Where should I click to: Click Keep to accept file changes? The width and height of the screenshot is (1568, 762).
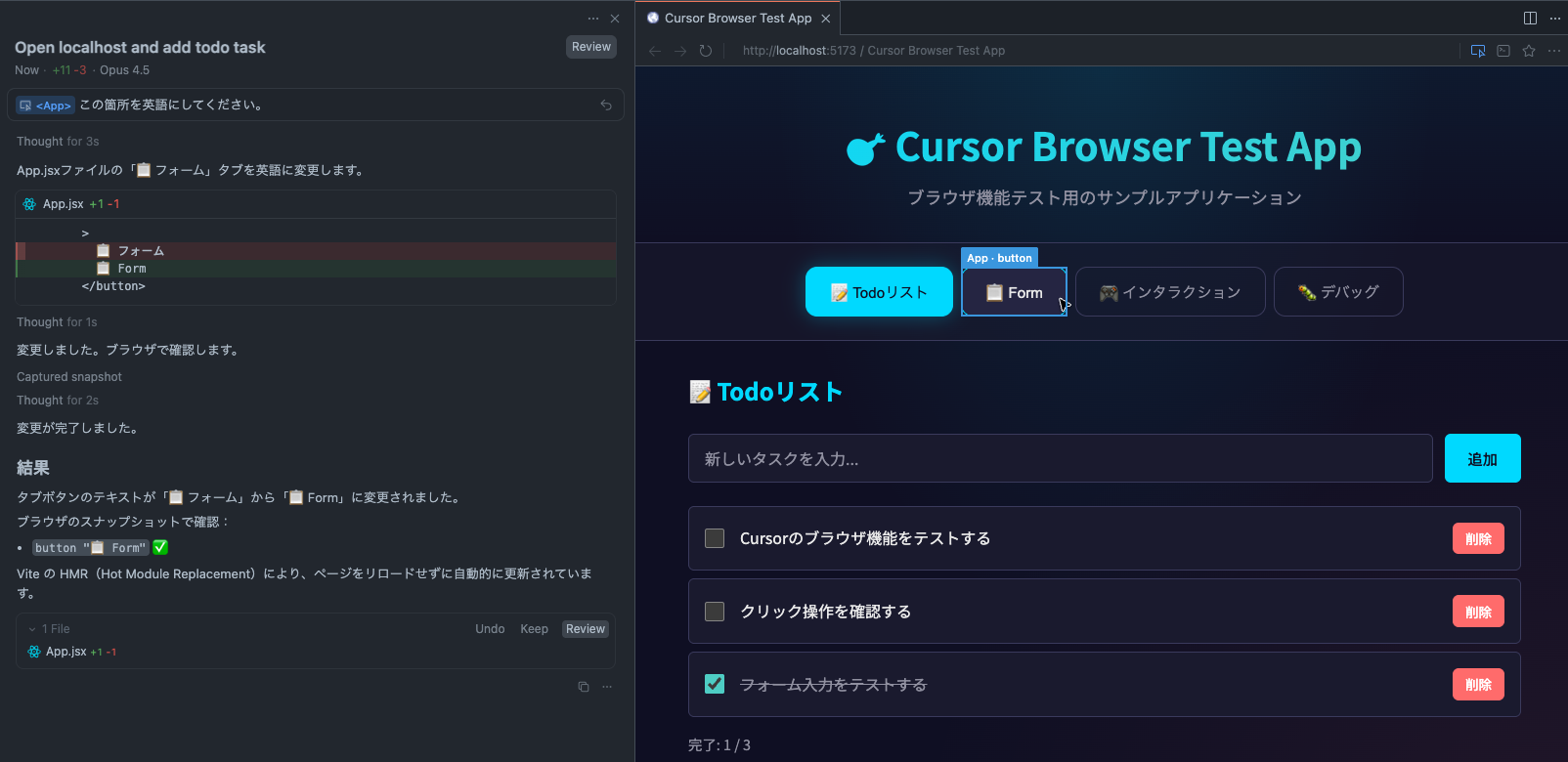[534, 629]
